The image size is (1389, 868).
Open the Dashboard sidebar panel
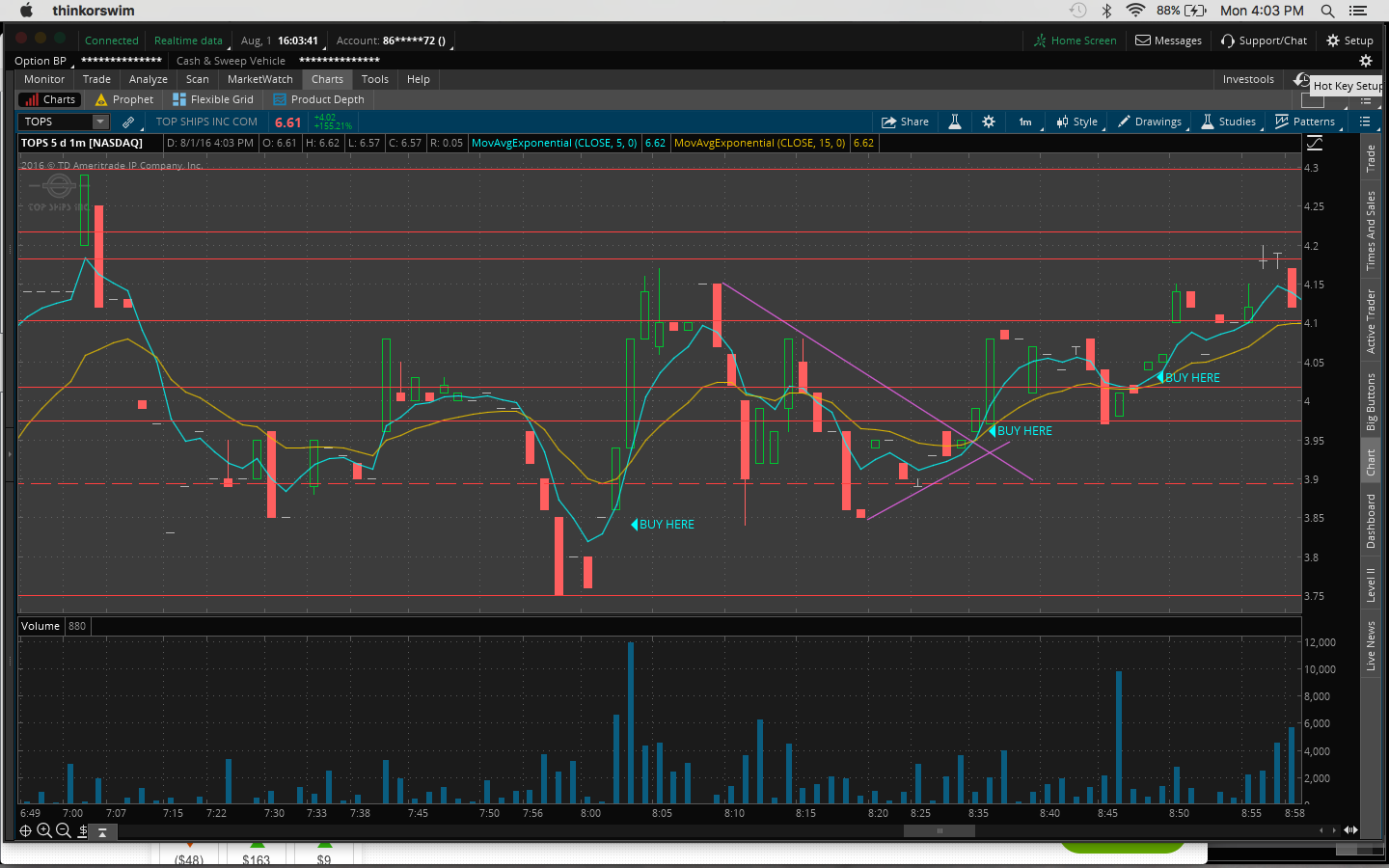point(1371,521)
